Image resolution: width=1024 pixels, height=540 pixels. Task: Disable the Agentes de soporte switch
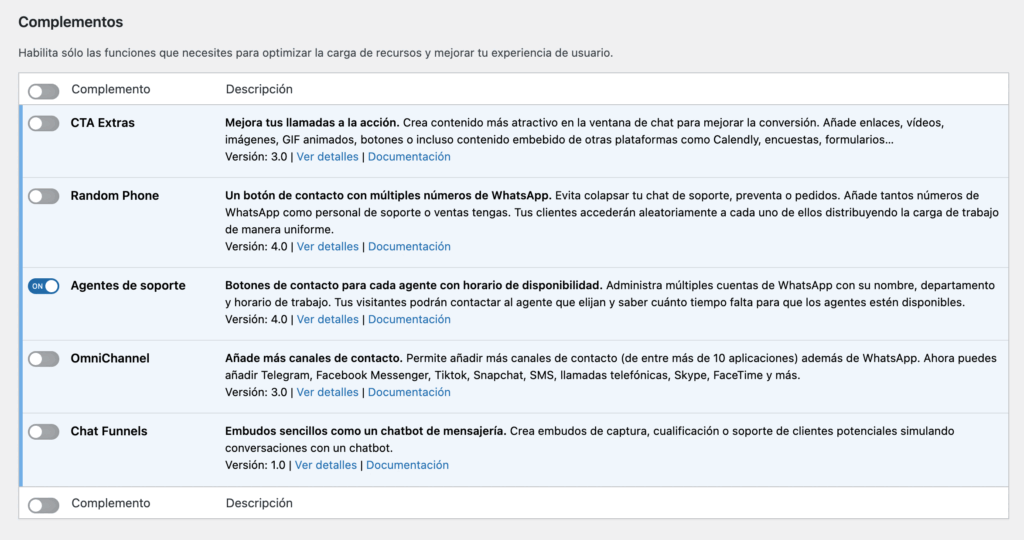[43, 286]
